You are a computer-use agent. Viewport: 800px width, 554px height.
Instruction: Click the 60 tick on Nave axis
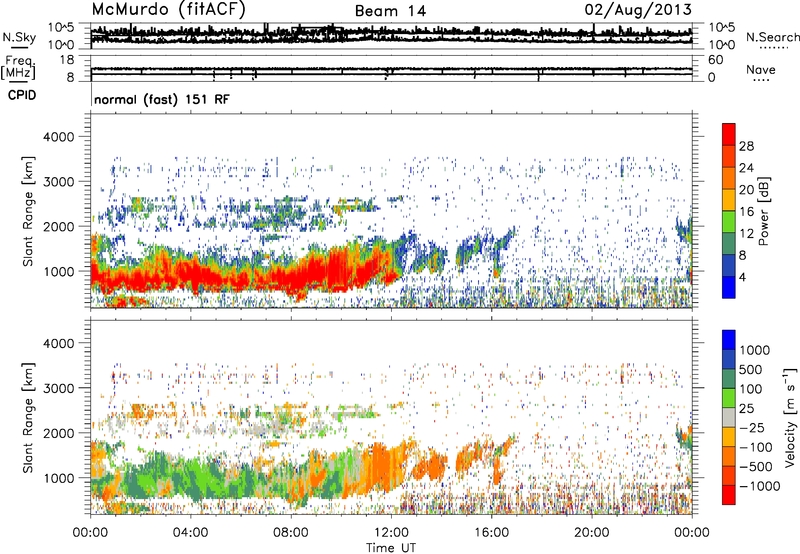tap(716, 60)
